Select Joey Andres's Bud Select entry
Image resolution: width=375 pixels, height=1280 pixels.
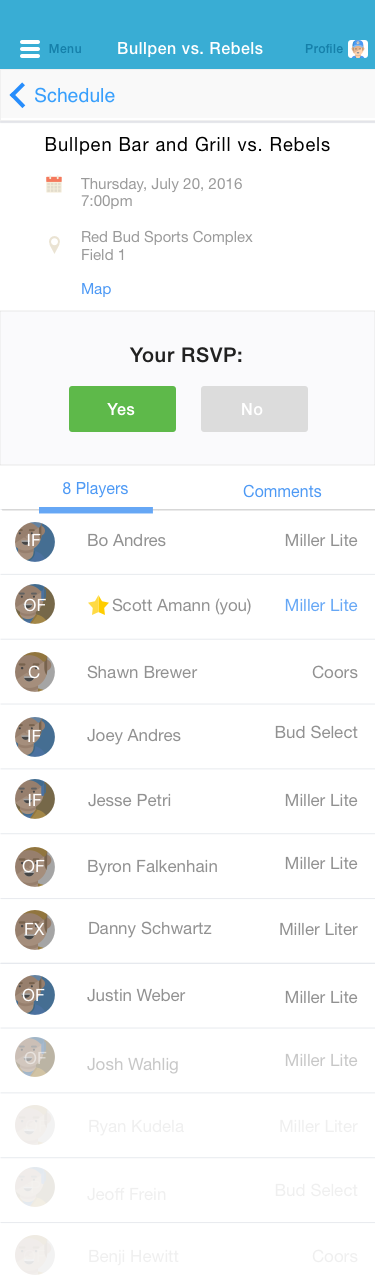(316, 732)
